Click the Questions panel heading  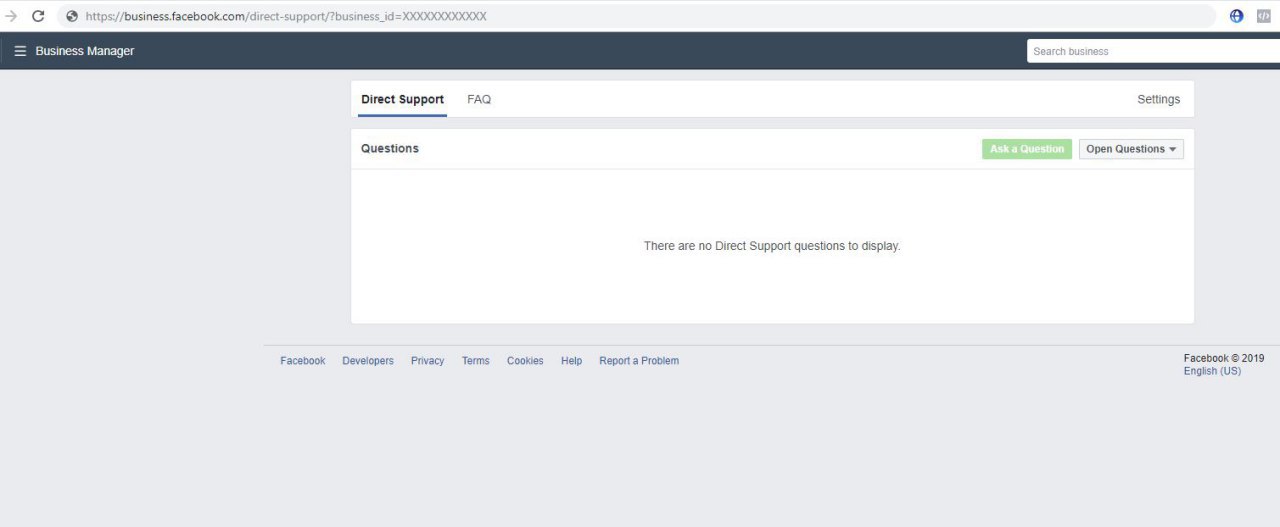390,148
